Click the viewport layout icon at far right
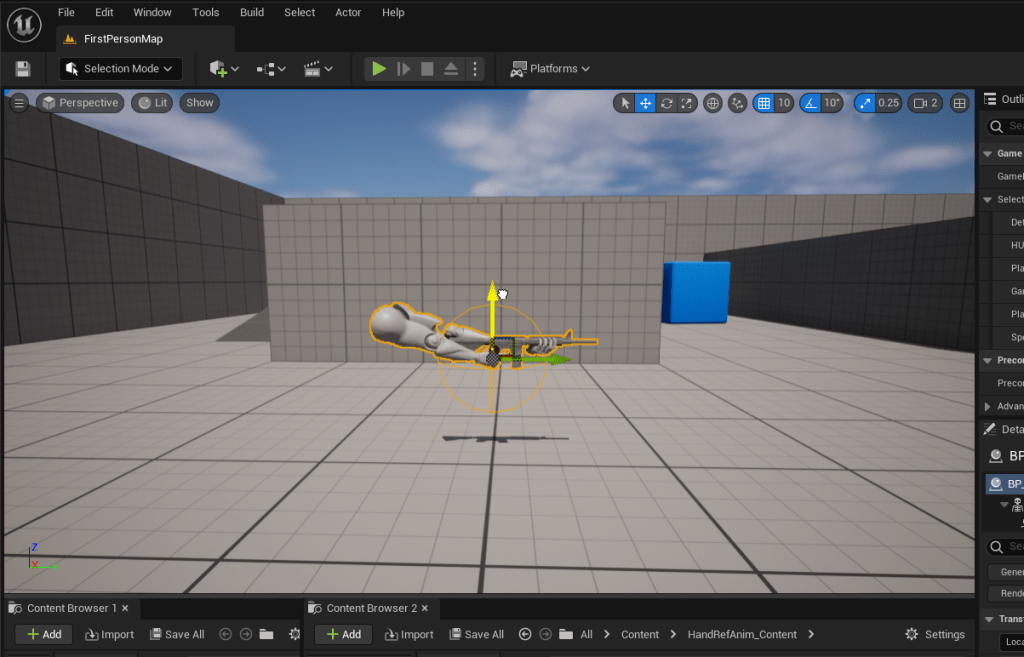 [959, 103]
